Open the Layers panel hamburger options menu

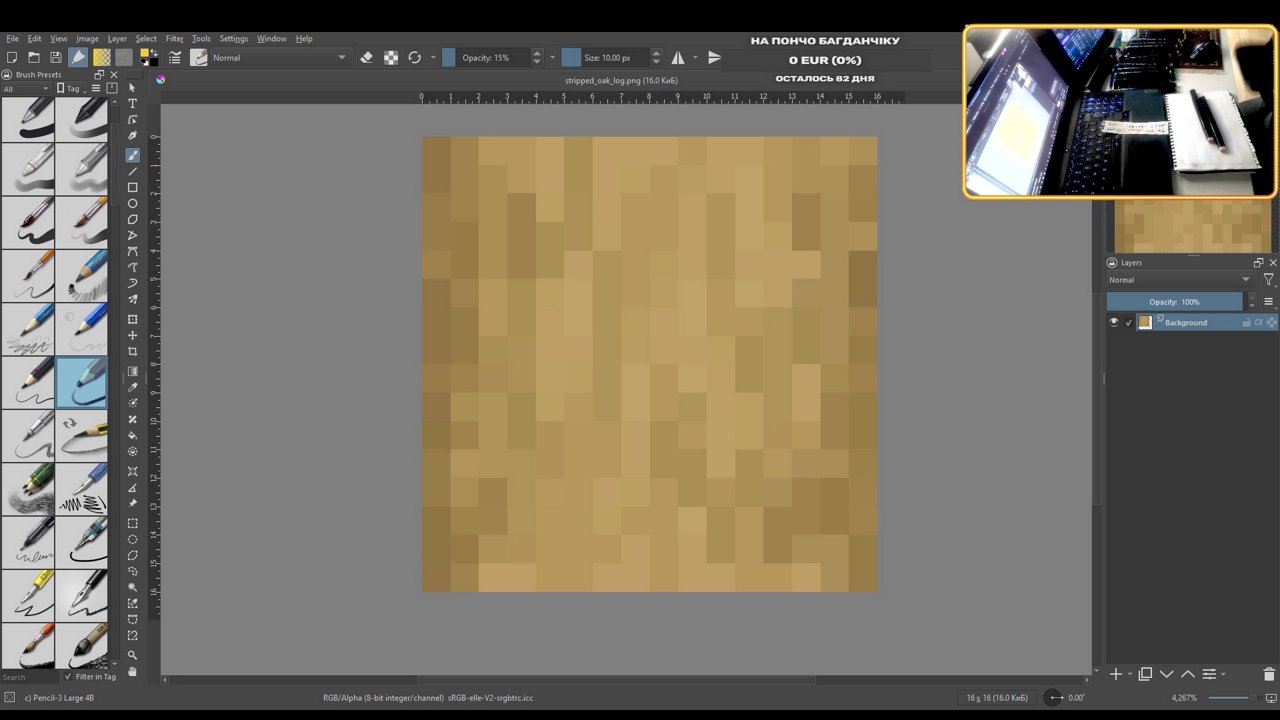coord(1269,302)
